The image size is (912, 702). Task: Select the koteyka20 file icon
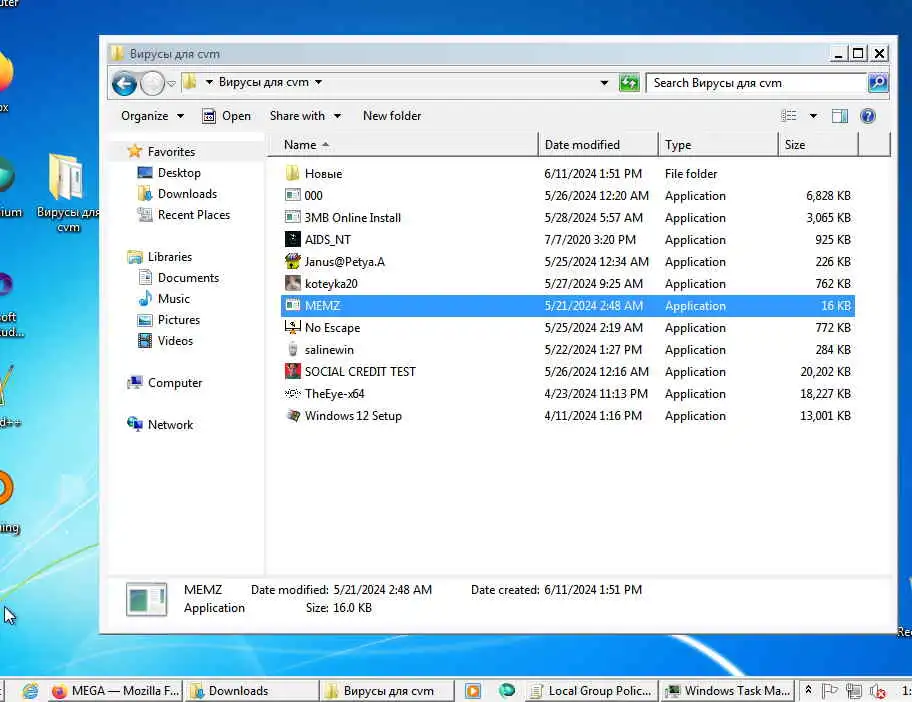[293, 283]
